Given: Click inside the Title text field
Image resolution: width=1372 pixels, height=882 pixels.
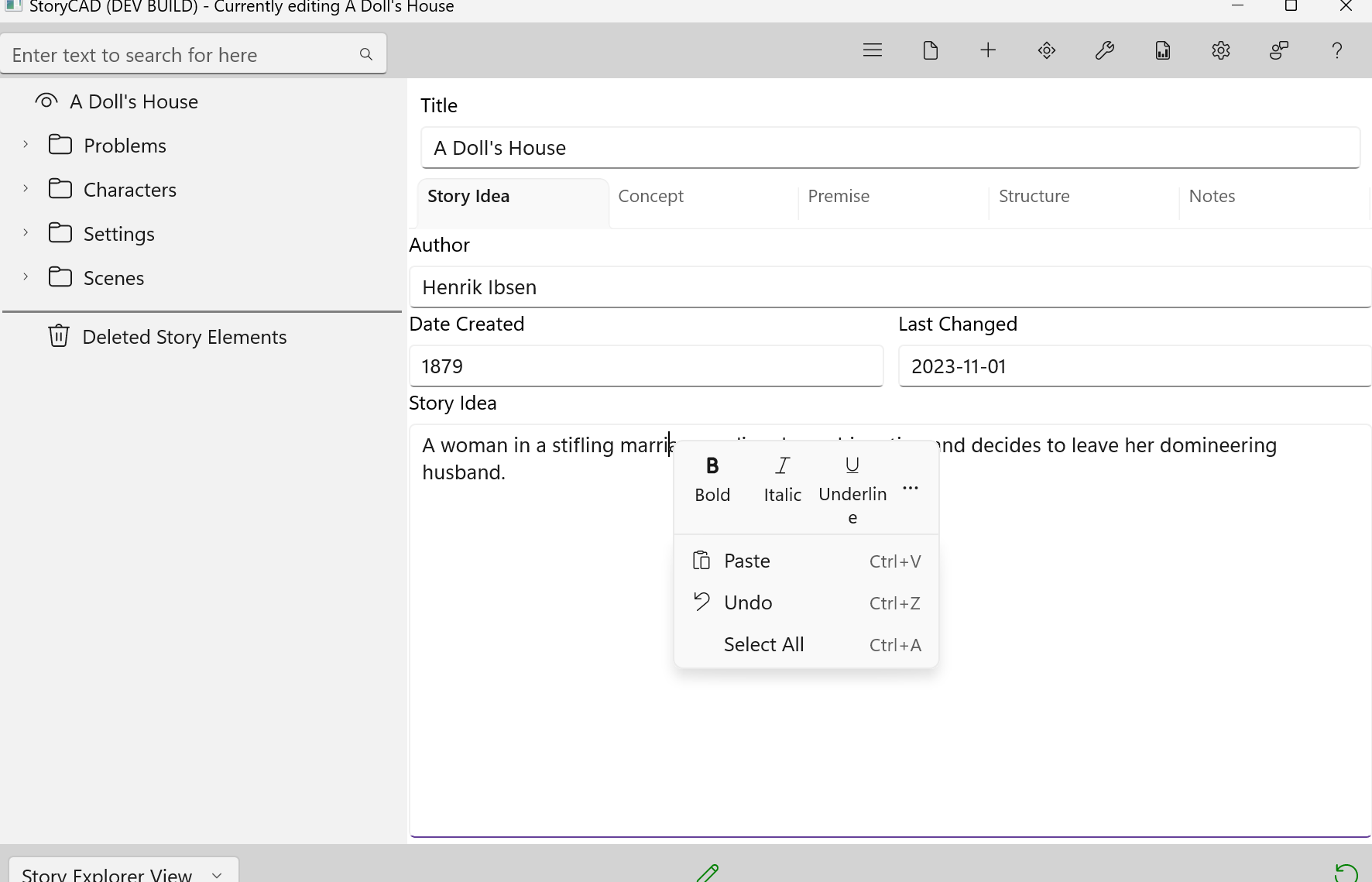Looking at the screenshot, I should pyautogui.click(x=889, y=147).
